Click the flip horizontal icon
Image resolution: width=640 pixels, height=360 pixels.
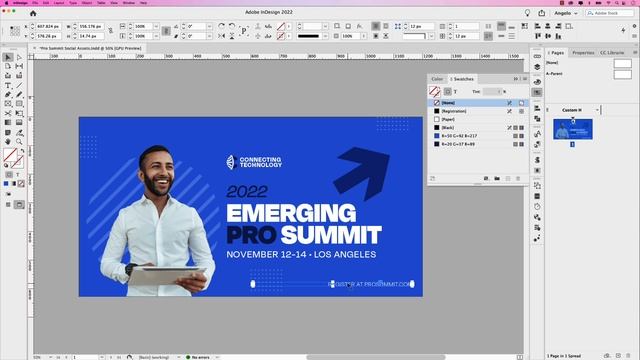click(x=221, y=36)
